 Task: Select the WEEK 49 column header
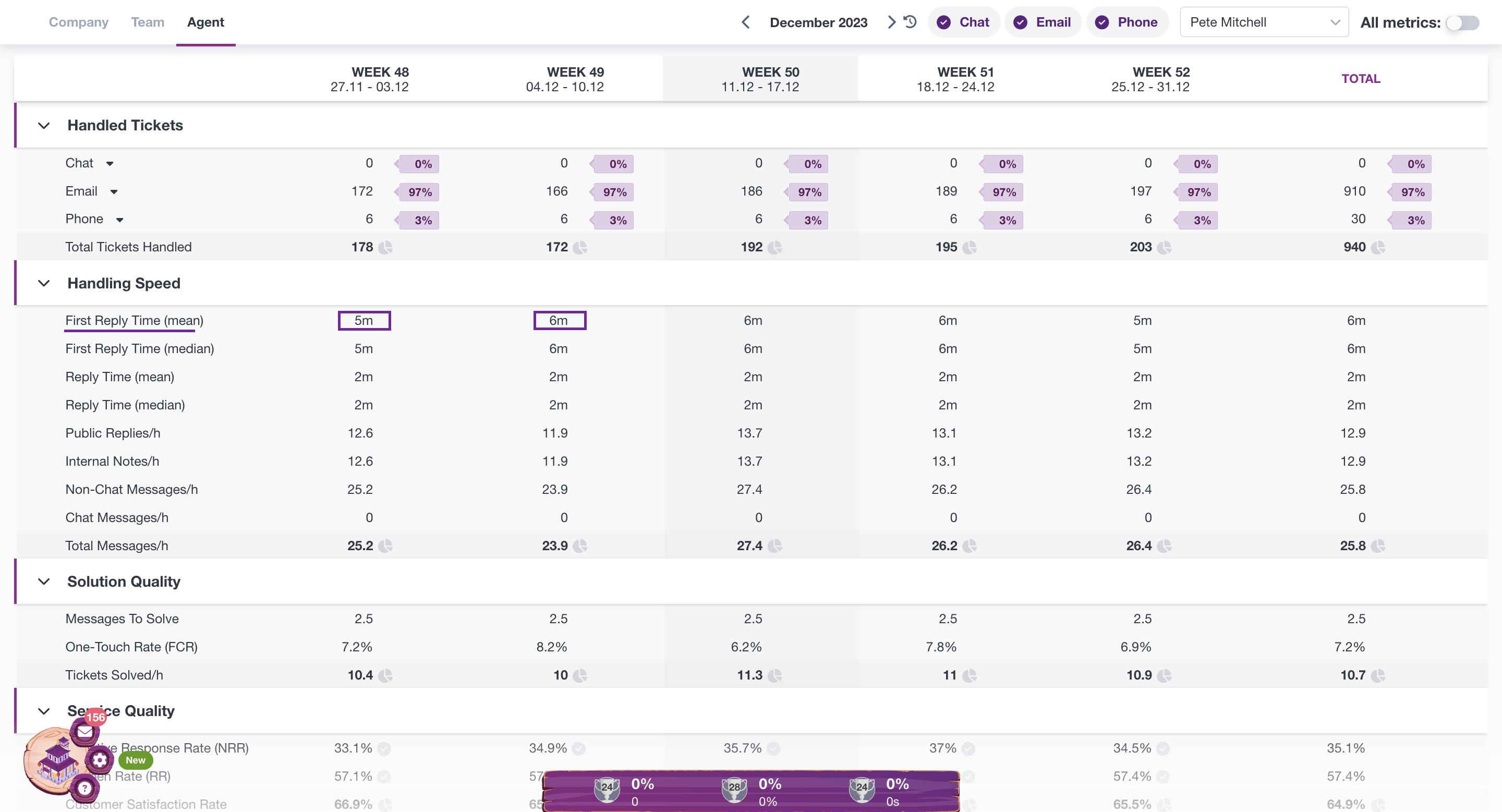click(x=565, y=79)
